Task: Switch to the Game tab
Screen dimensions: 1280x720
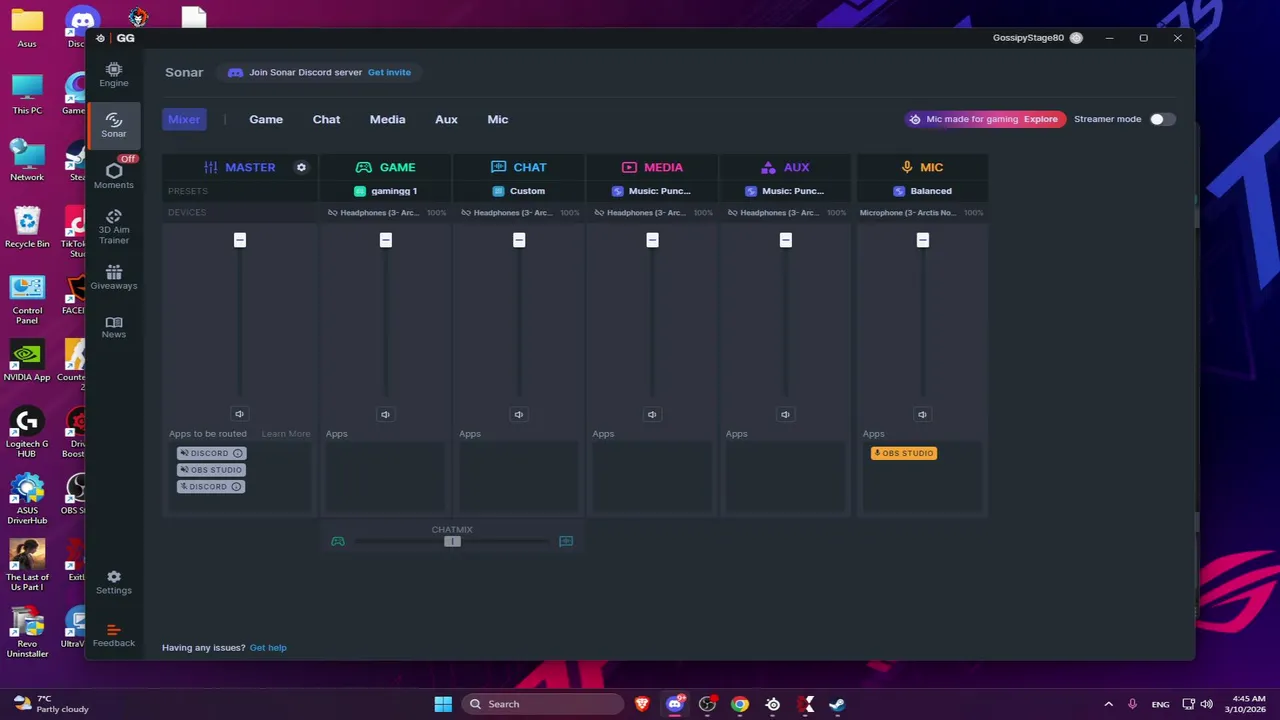Action: pos(266,119)
